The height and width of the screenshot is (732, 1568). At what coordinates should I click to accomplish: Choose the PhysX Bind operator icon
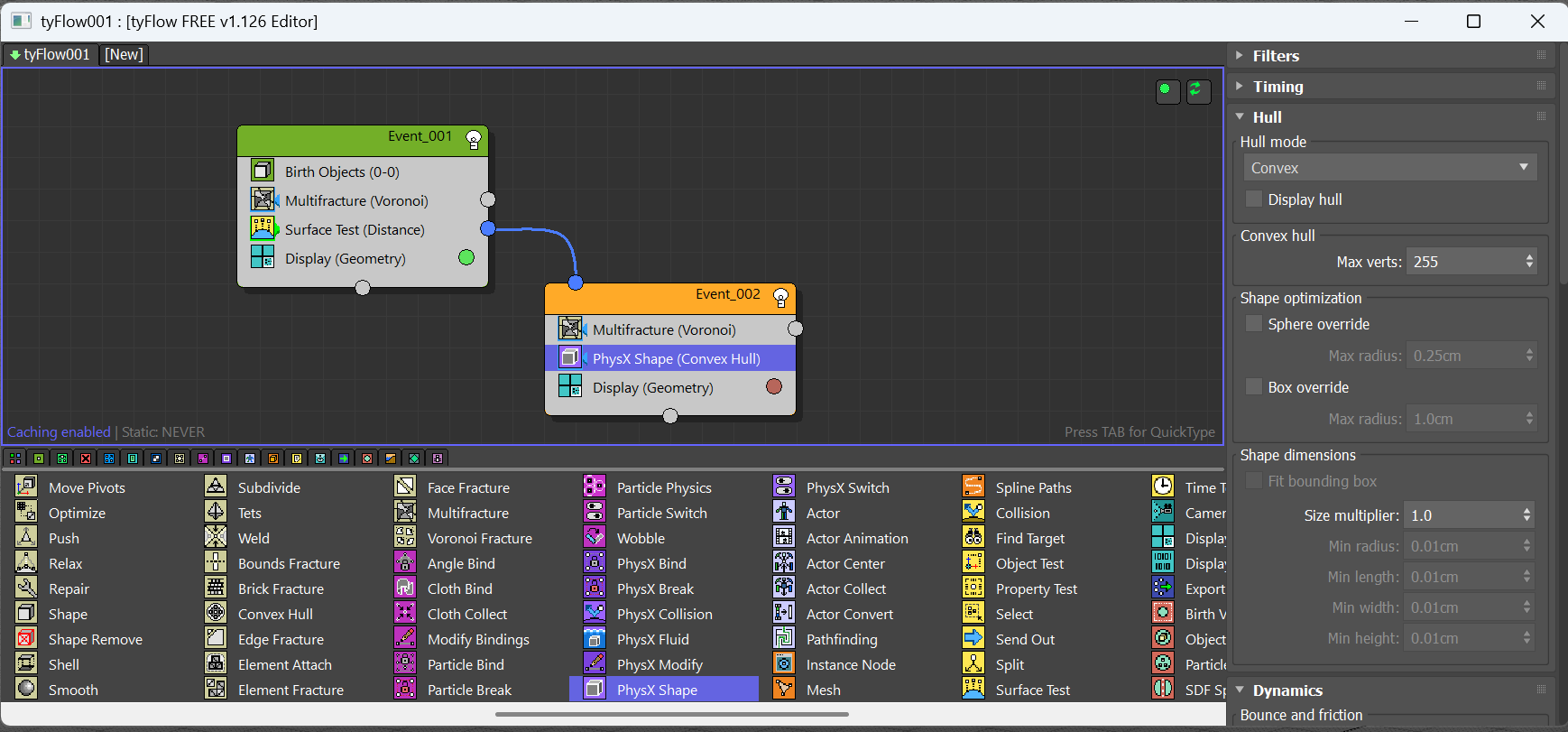coord(595,562)
